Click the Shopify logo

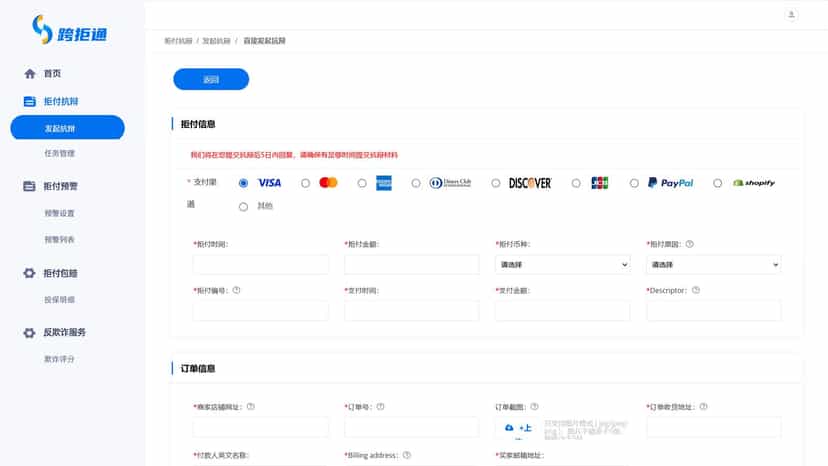coord(754,183)
